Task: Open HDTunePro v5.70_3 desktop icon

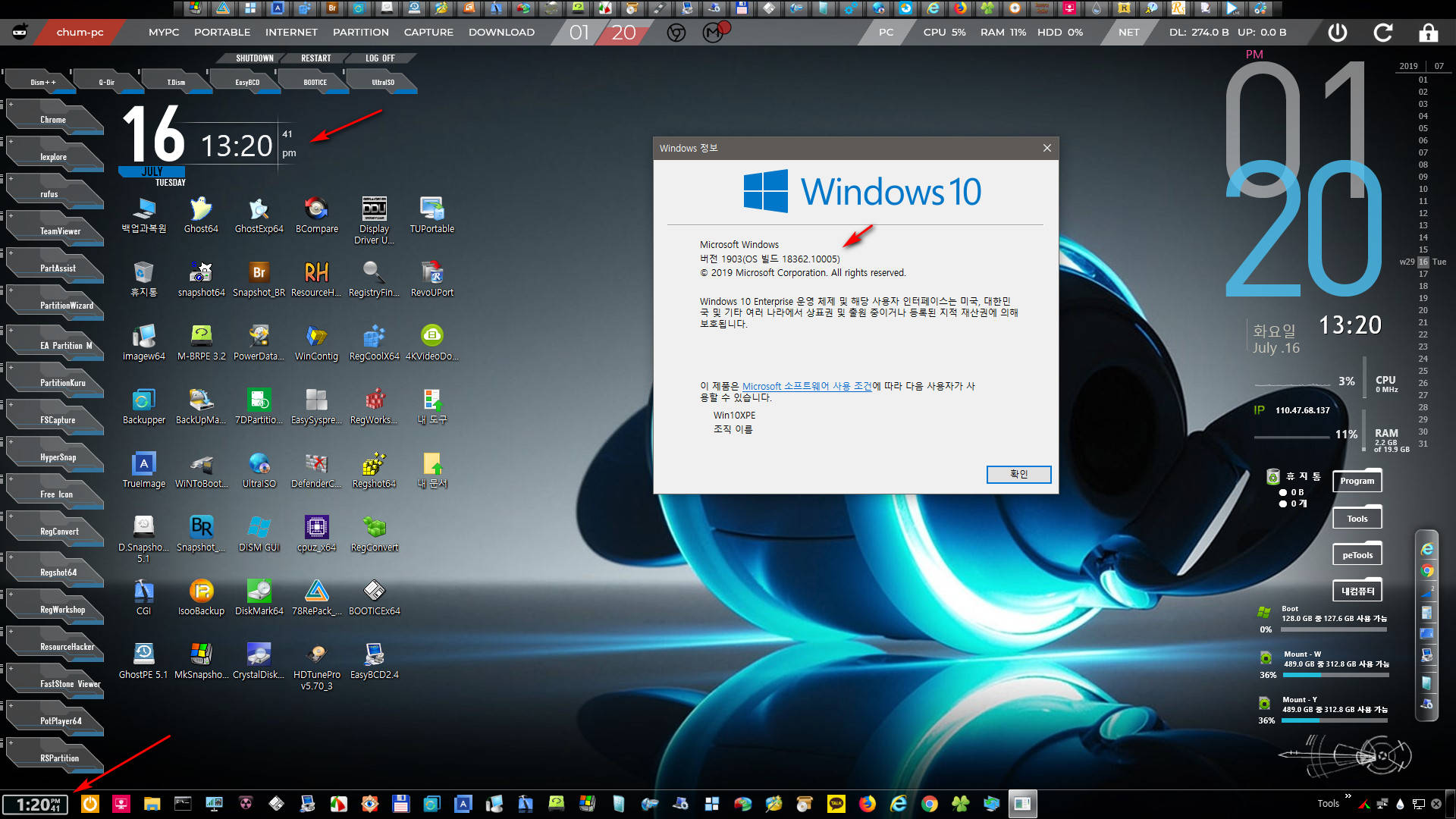Action: pos(316,666)
